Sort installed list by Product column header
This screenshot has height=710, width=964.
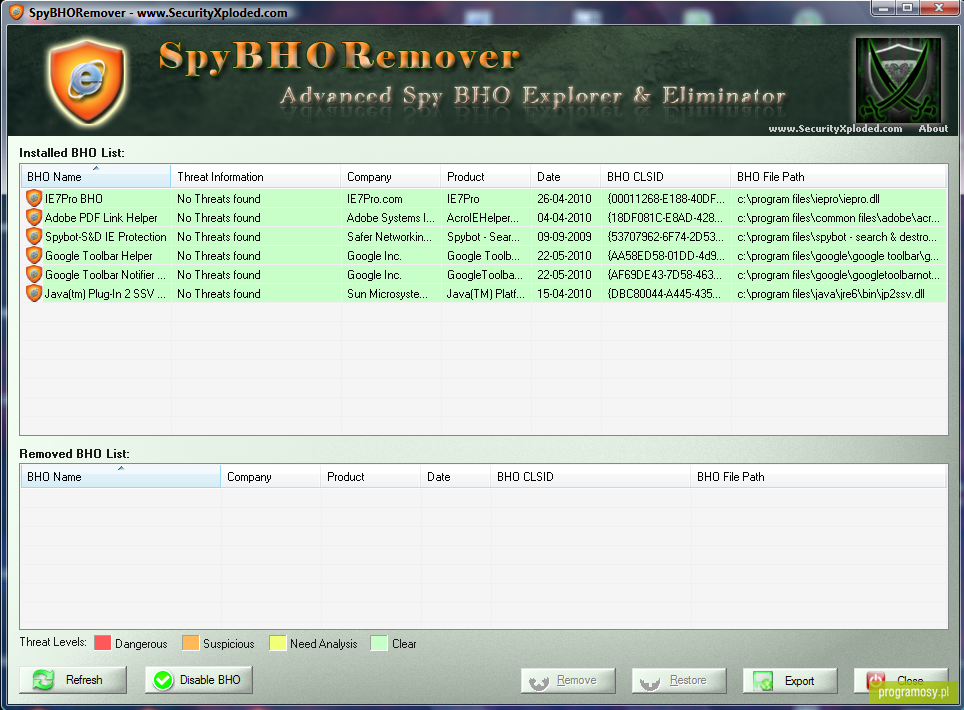pyautogui.click(x=486, y=176)
